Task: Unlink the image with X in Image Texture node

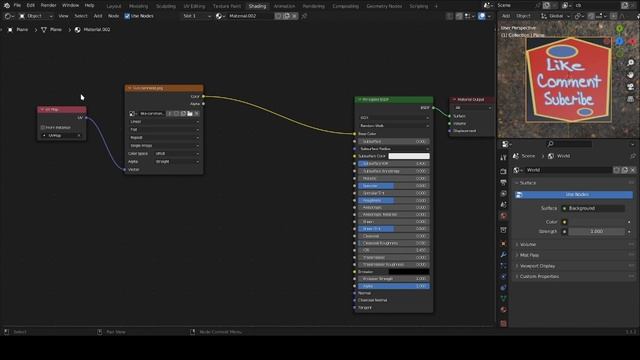Action: pyautogui.click(x=197, y=113)
